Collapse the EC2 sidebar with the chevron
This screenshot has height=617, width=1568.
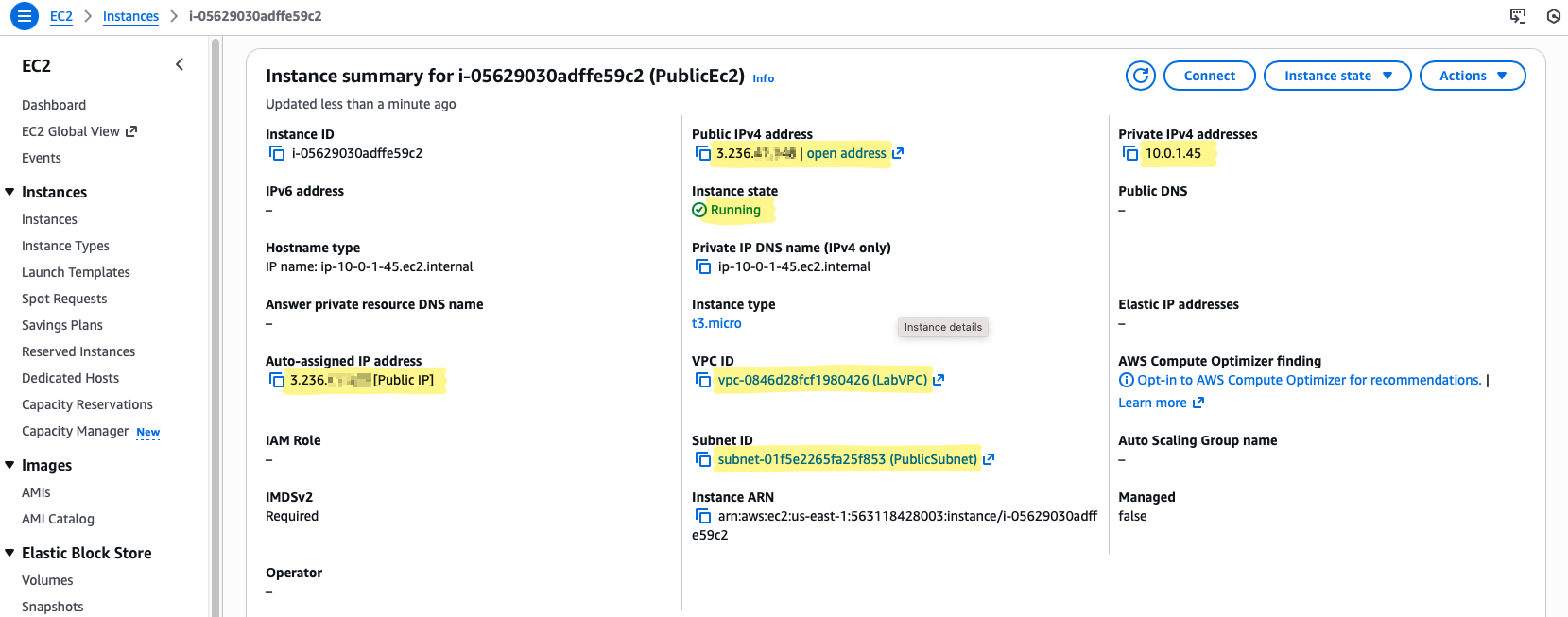point(180,64)
